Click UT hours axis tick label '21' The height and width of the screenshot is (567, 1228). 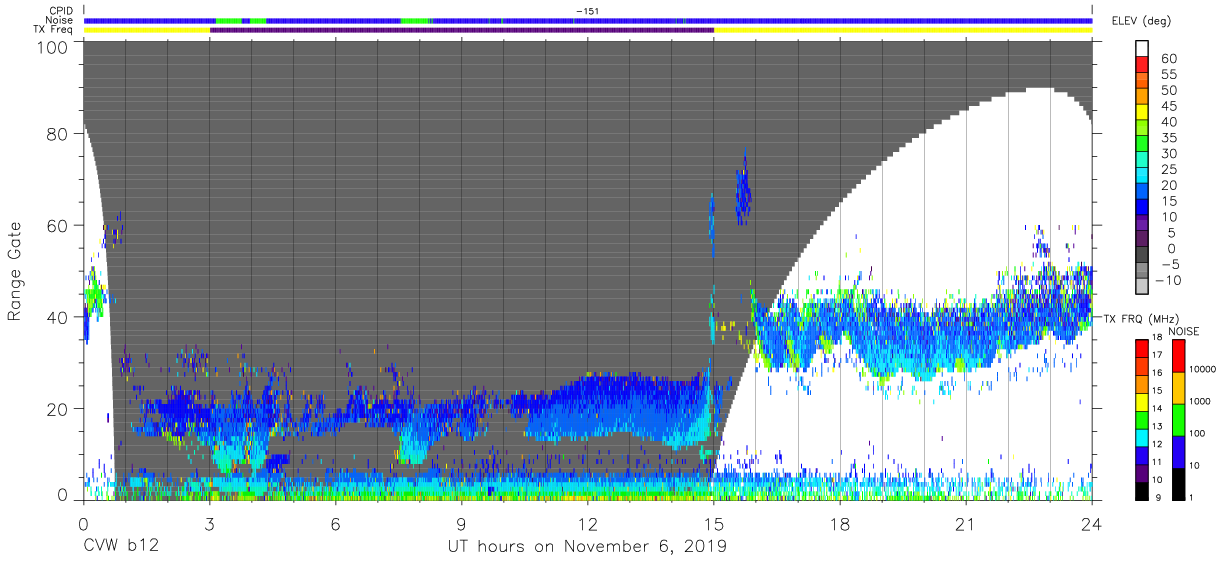point(965,525)
